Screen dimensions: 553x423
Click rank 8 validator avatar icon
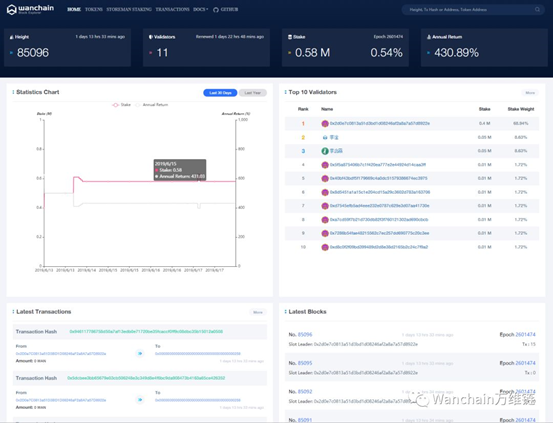(x=325, y=220)
